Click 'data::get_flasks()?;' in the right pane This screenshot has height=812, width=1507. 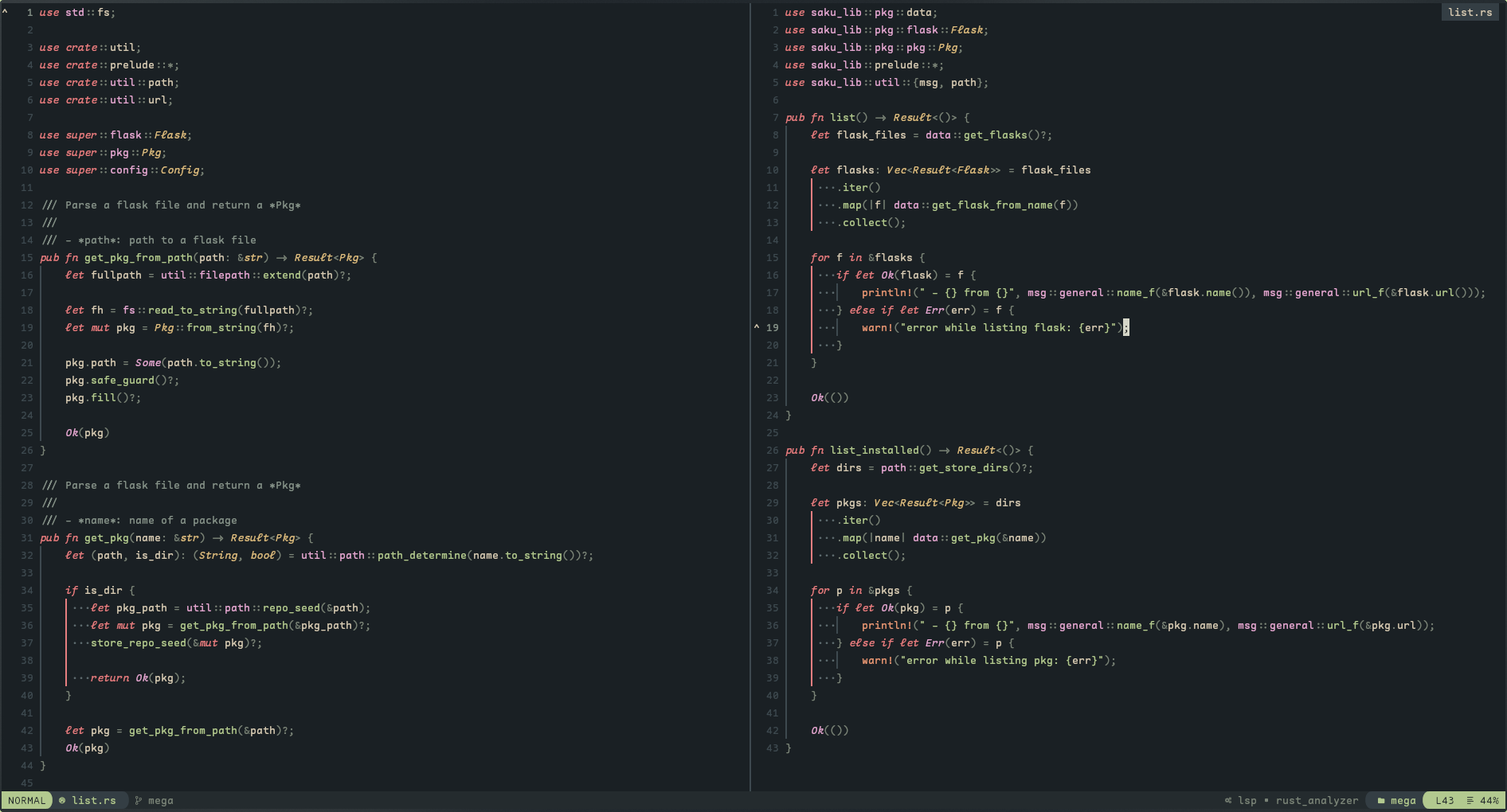coord(988,135)
